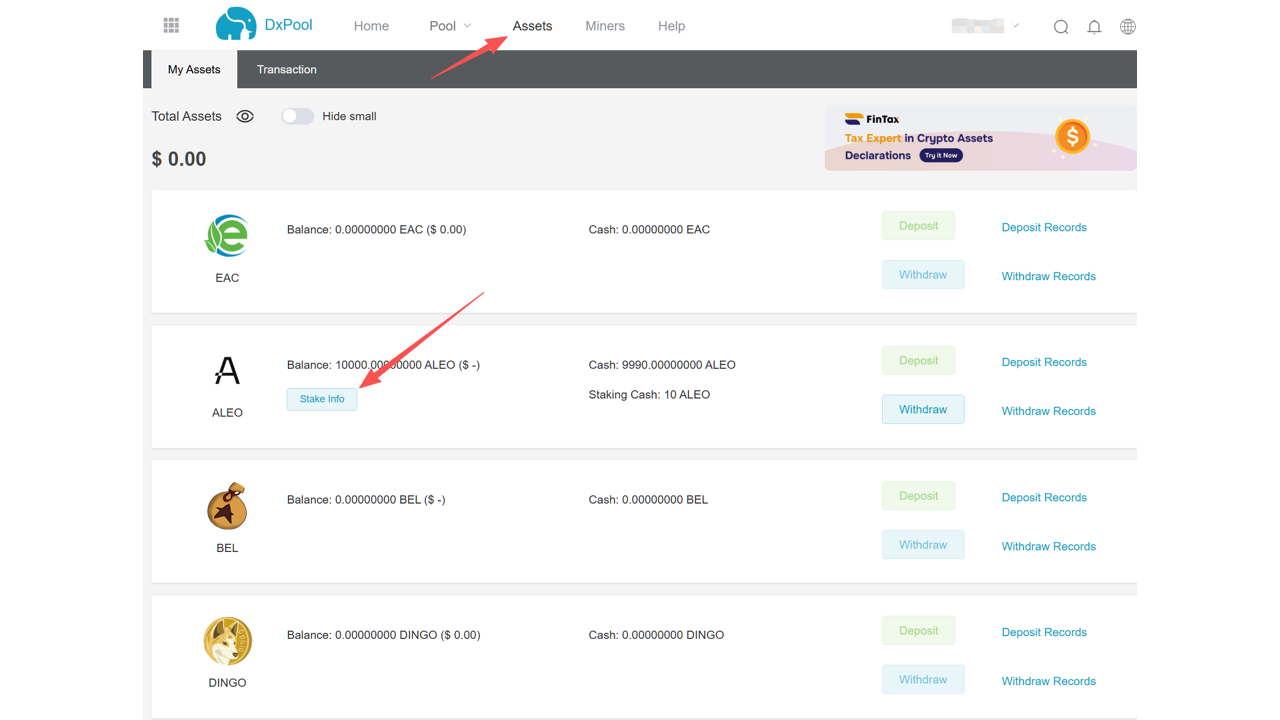Click the DxPool elephant logo
This screenshot has width=1280, height=720.
(x=236, y=24)
